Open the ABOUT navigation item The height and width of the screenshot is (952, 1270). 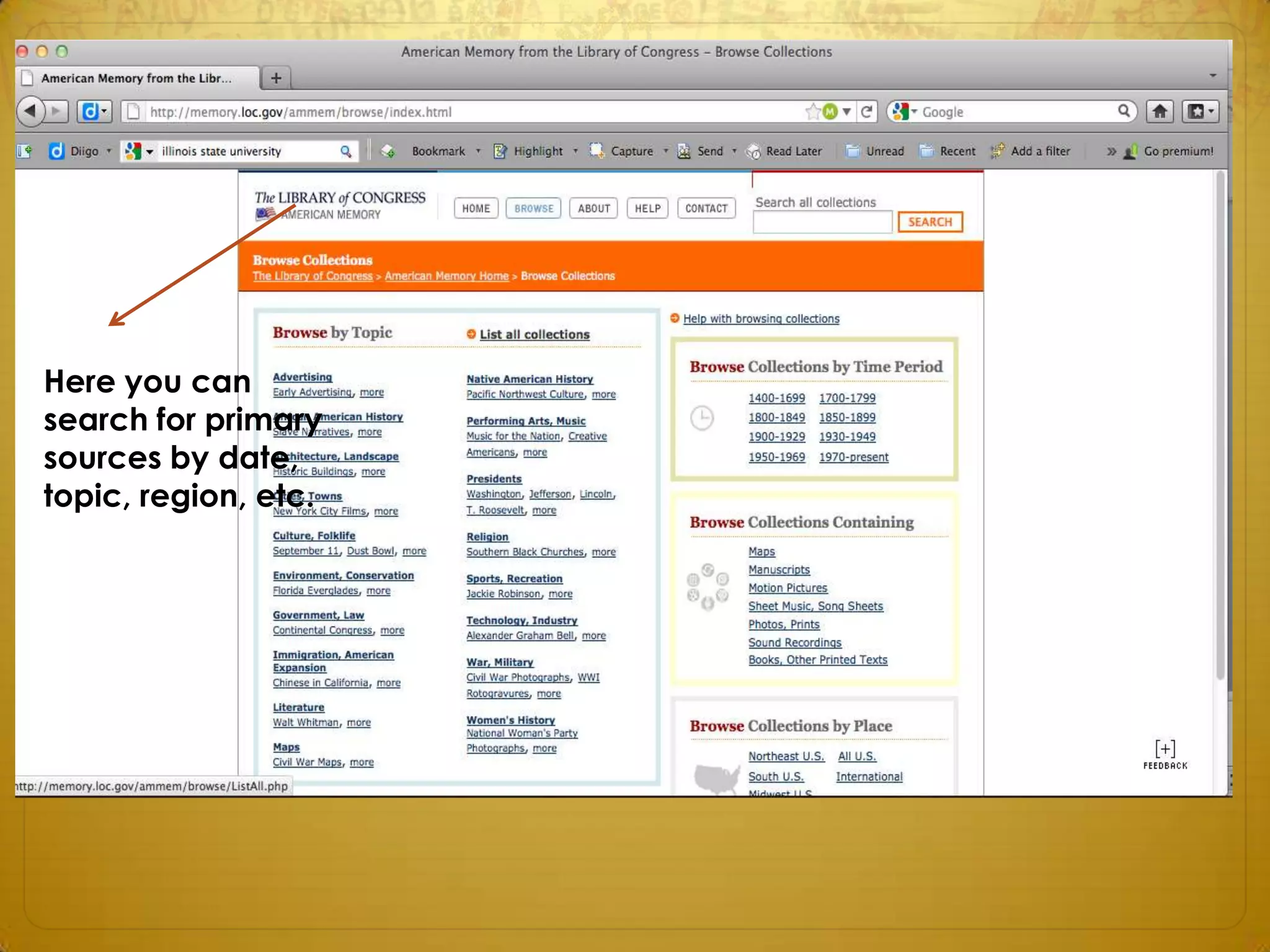tap(594, 208)
